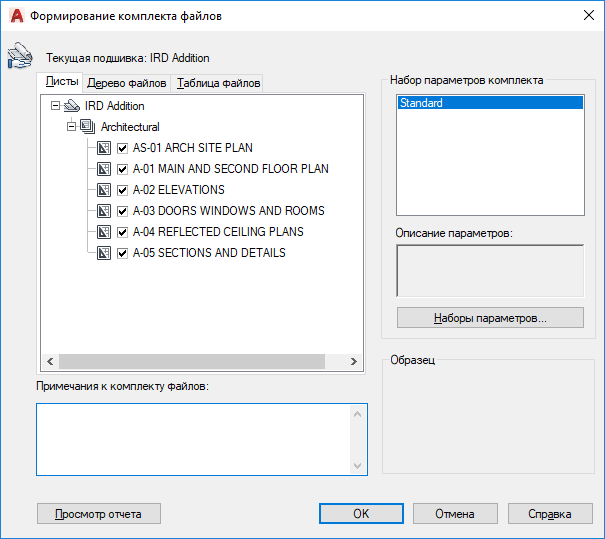This screenshot has width=605, height=539.
Task: Click the AS-01 ARCH SITE PLAN sheet icon
Action: (x=104, y=148)
